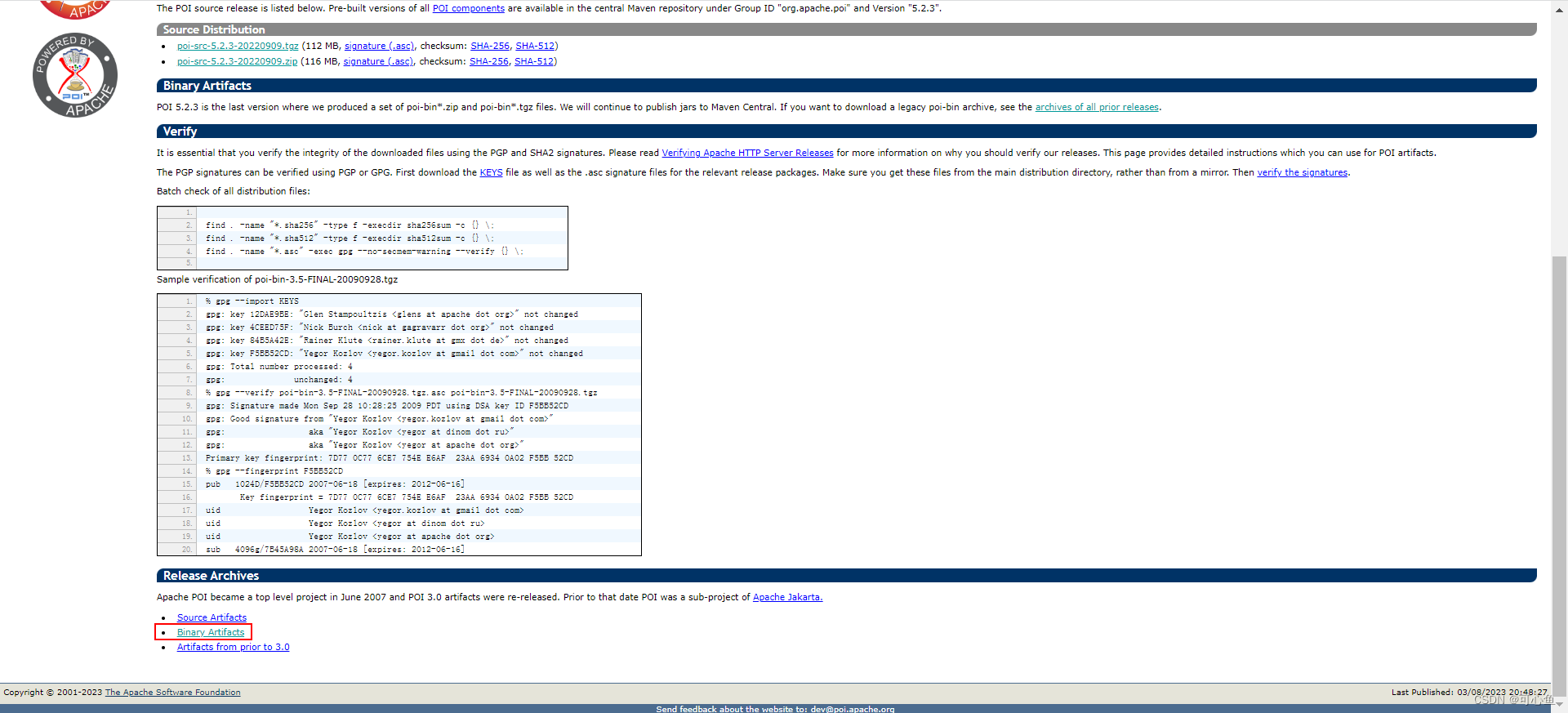
Task: Click 'Sample verification of poi-bin-3.5-FINAL' text
Action: point(277,279)
